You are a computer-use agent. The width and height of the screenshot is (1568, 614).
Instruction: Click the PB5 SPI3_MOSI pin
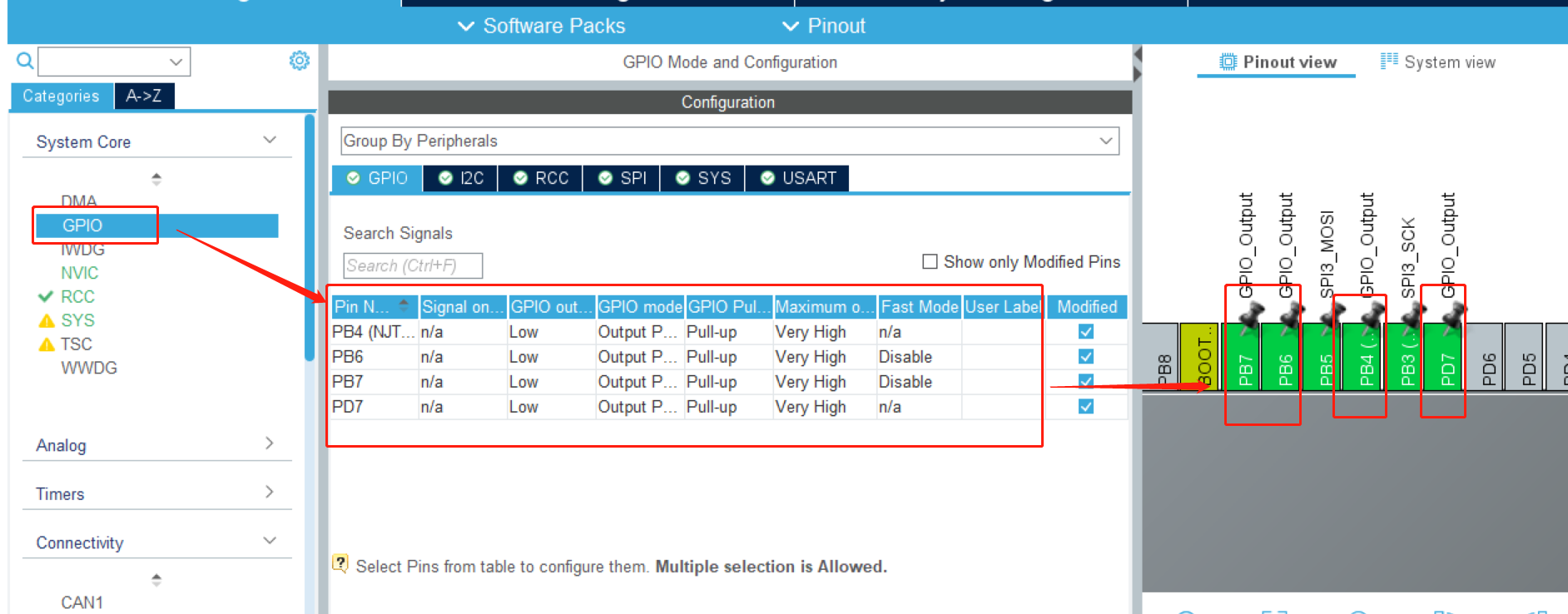point(1325,358)
